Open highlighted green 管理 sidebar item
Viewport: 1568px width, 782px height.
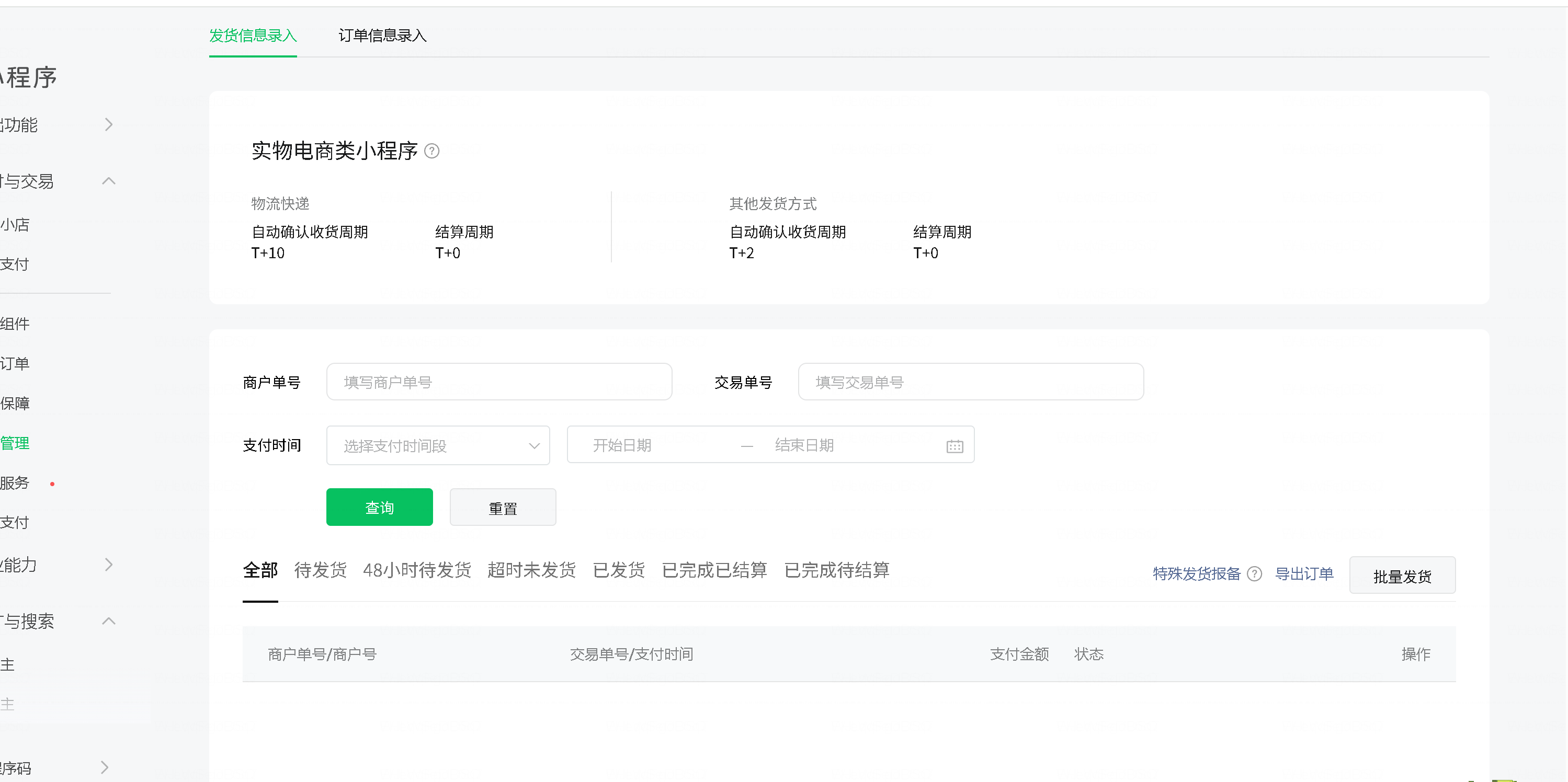(15, 443)
